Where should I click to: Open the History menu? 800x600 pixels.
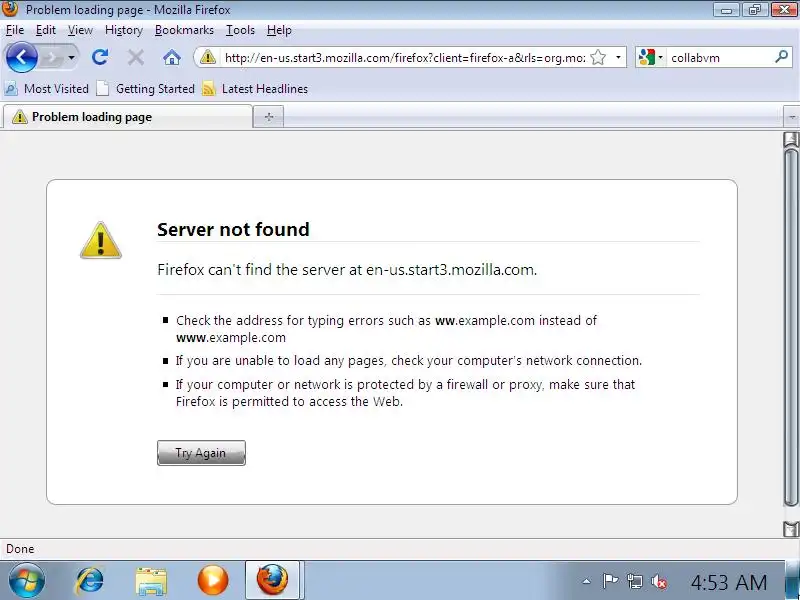click(123, 30)
